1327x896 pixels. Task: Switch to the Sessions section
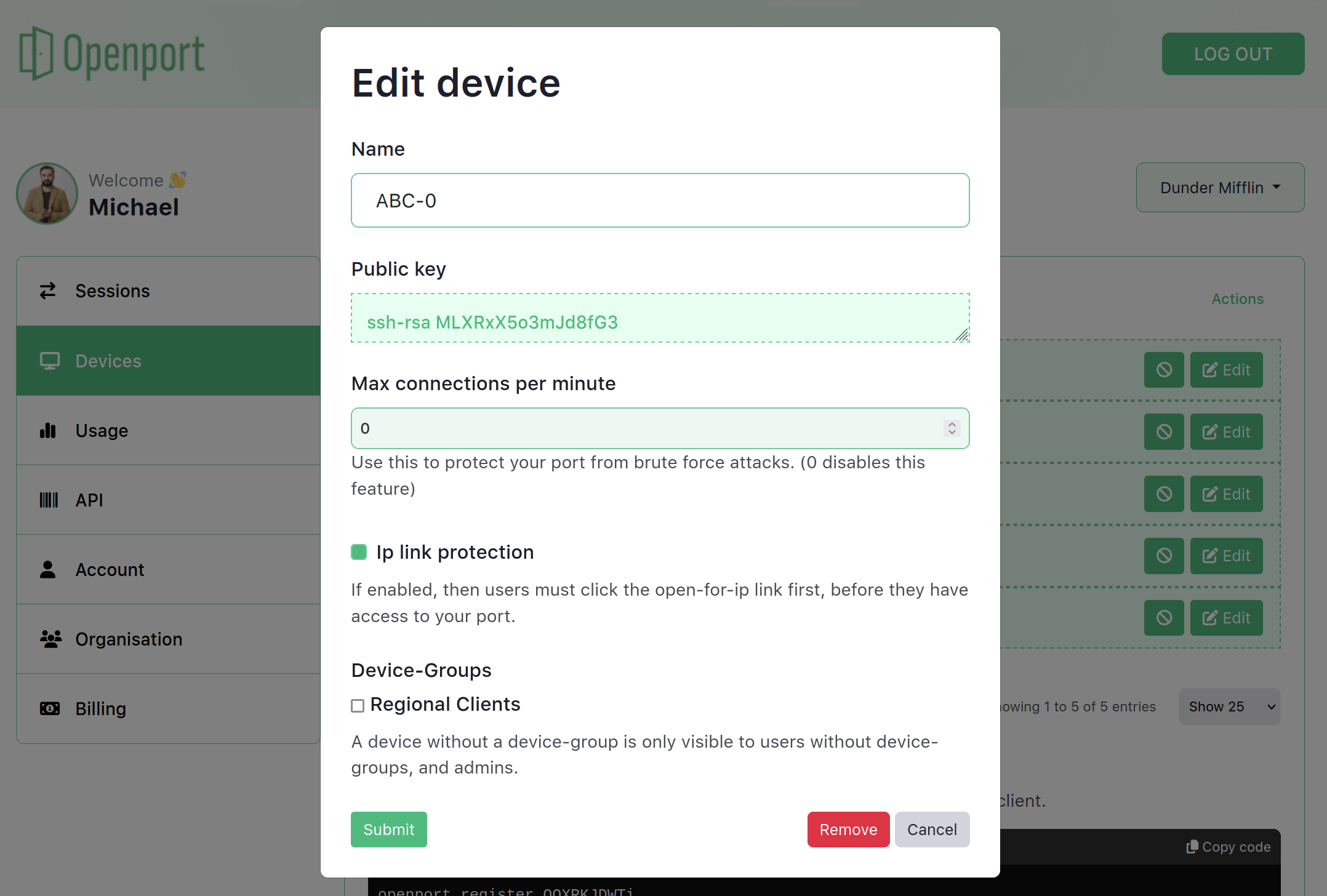pos(112,290)
